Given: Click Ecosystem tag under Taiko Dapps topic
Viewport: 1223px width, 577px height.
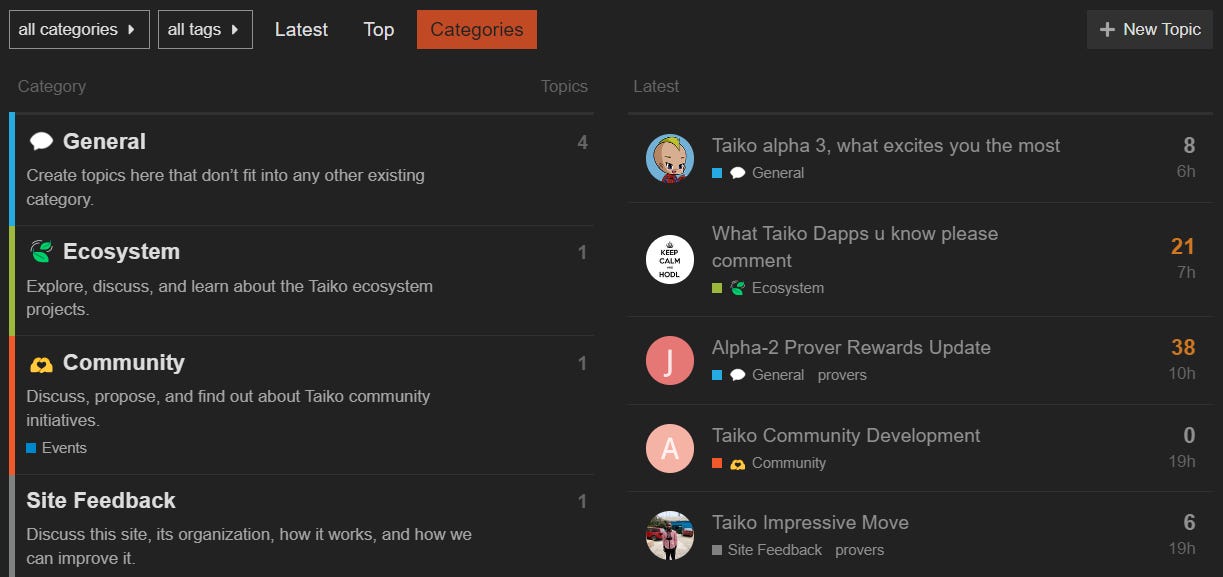Looking at the screenshot, I should click(x=788, y=288).
